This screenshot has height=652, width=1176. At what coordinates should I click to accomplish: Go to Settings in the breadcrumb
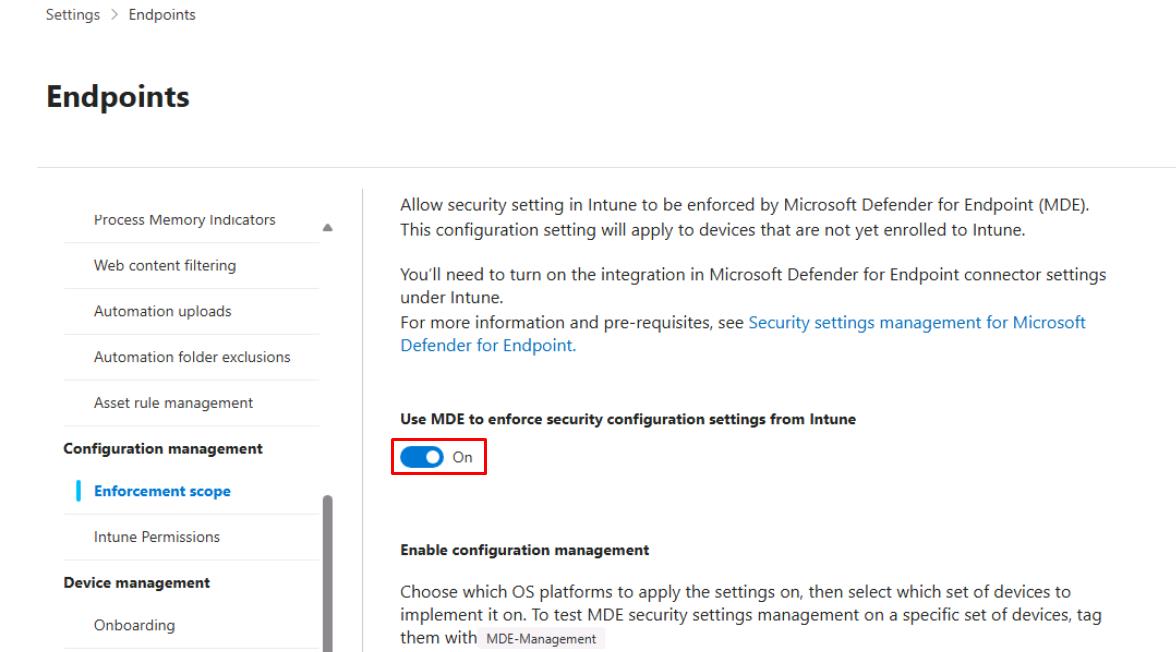tap(72, 15)
